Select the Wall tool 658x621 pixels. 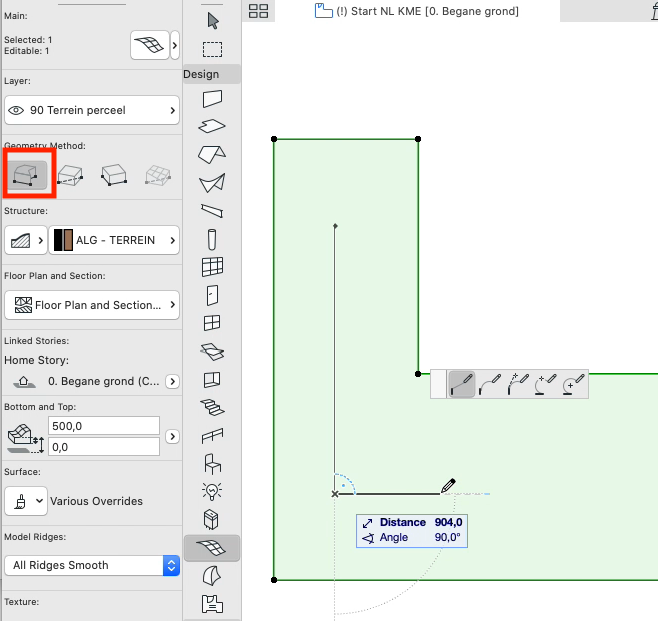click(x=212, y=99)
